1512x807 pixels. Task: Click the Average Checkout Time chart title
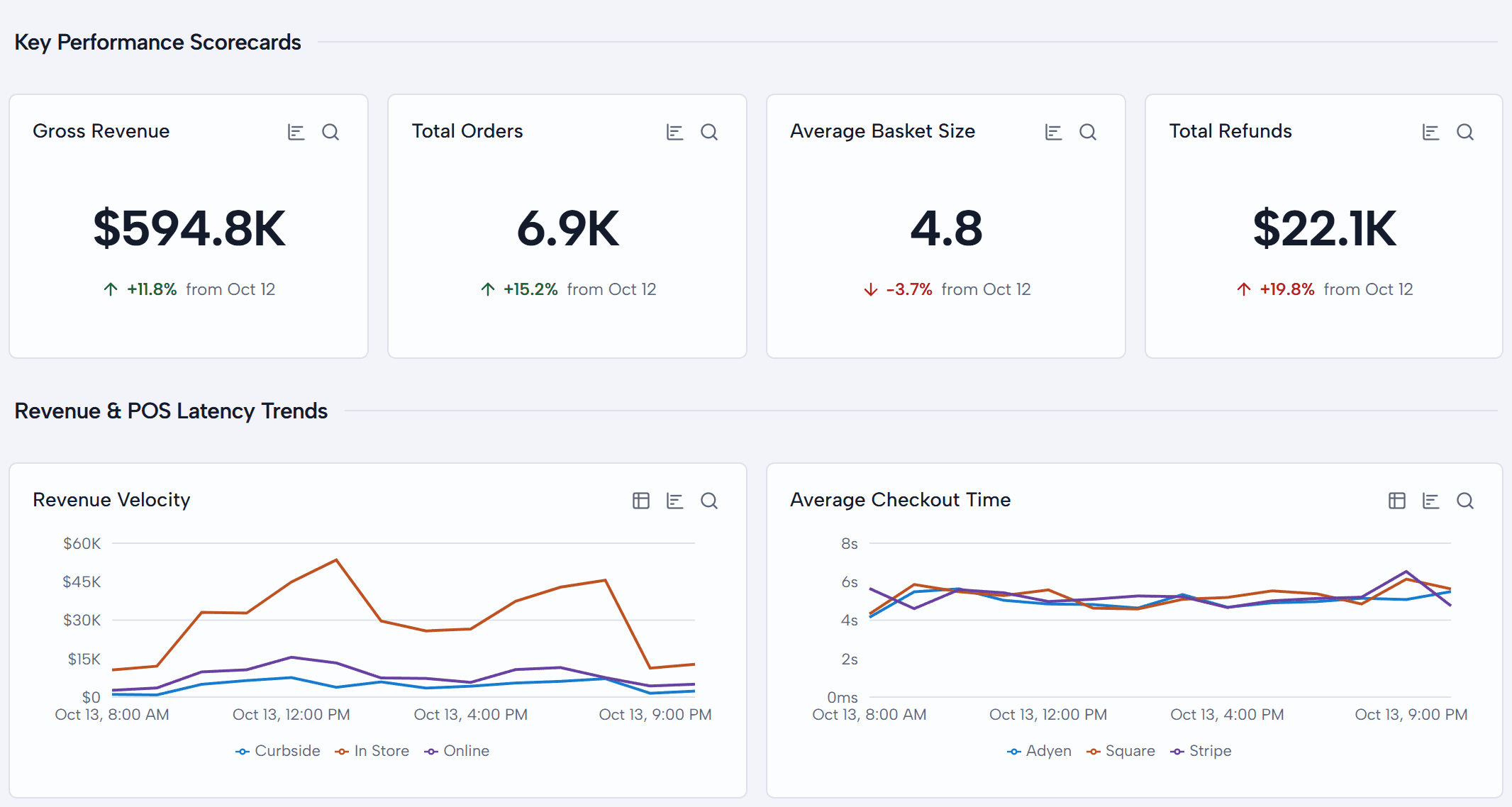click(x=901, y=500)
